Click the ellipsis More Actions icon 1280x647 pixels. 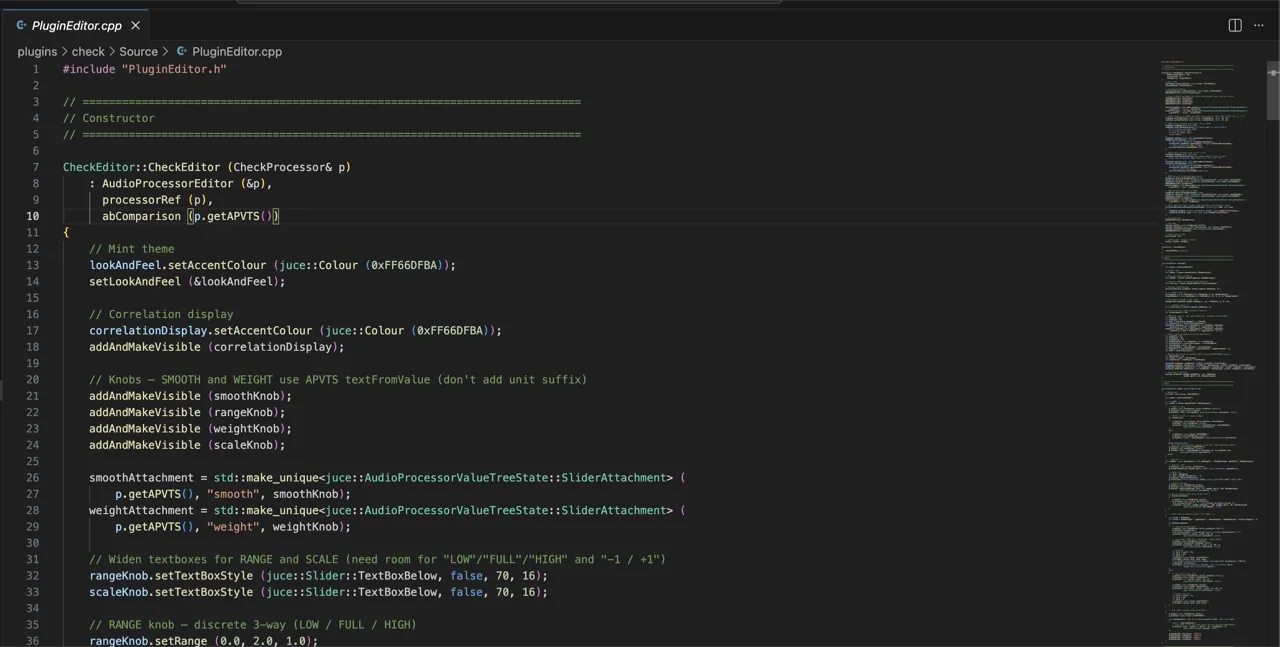tap(1259, 25)
